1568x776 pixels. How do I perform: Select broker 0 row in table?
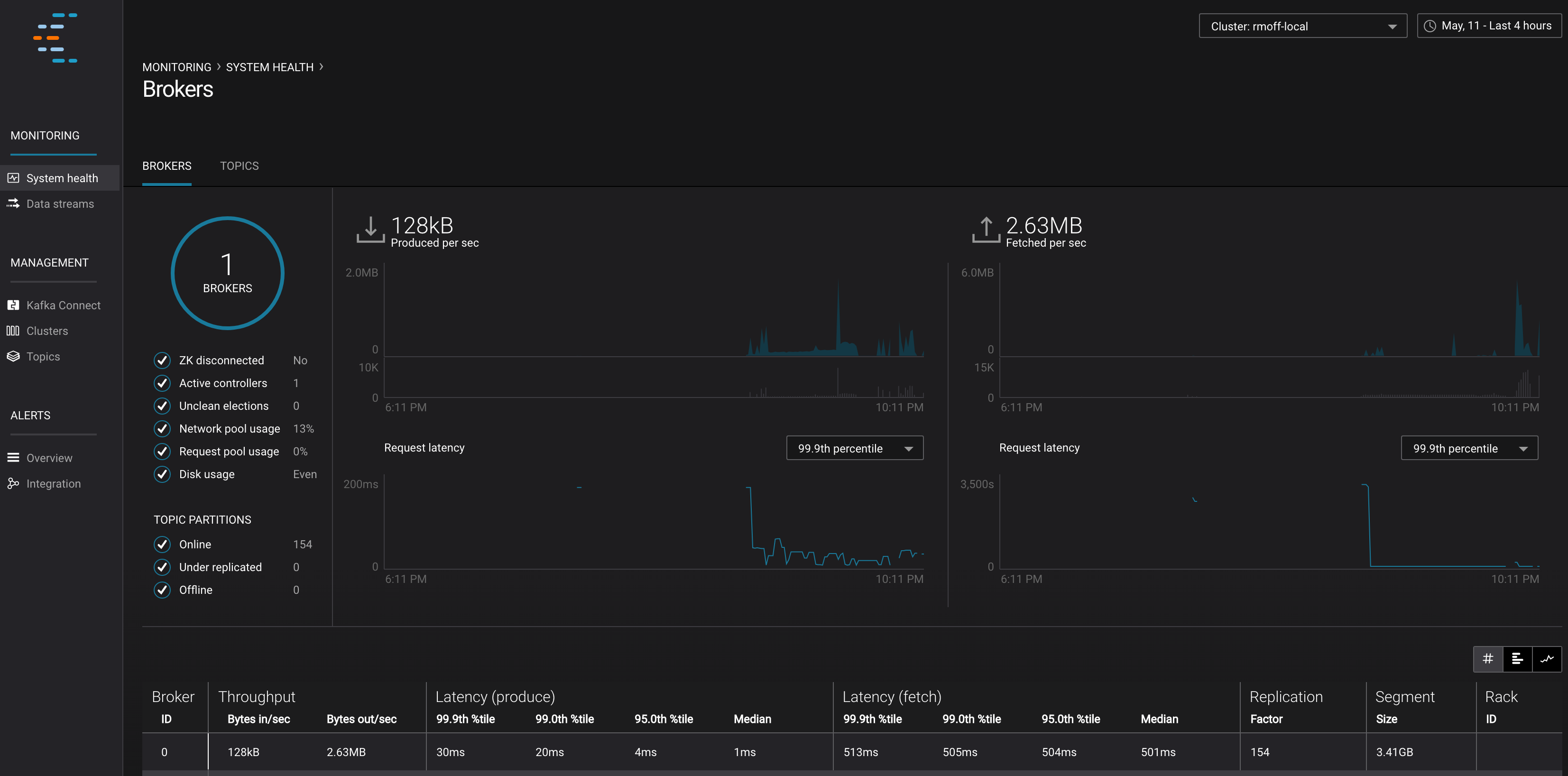(165, 752)
